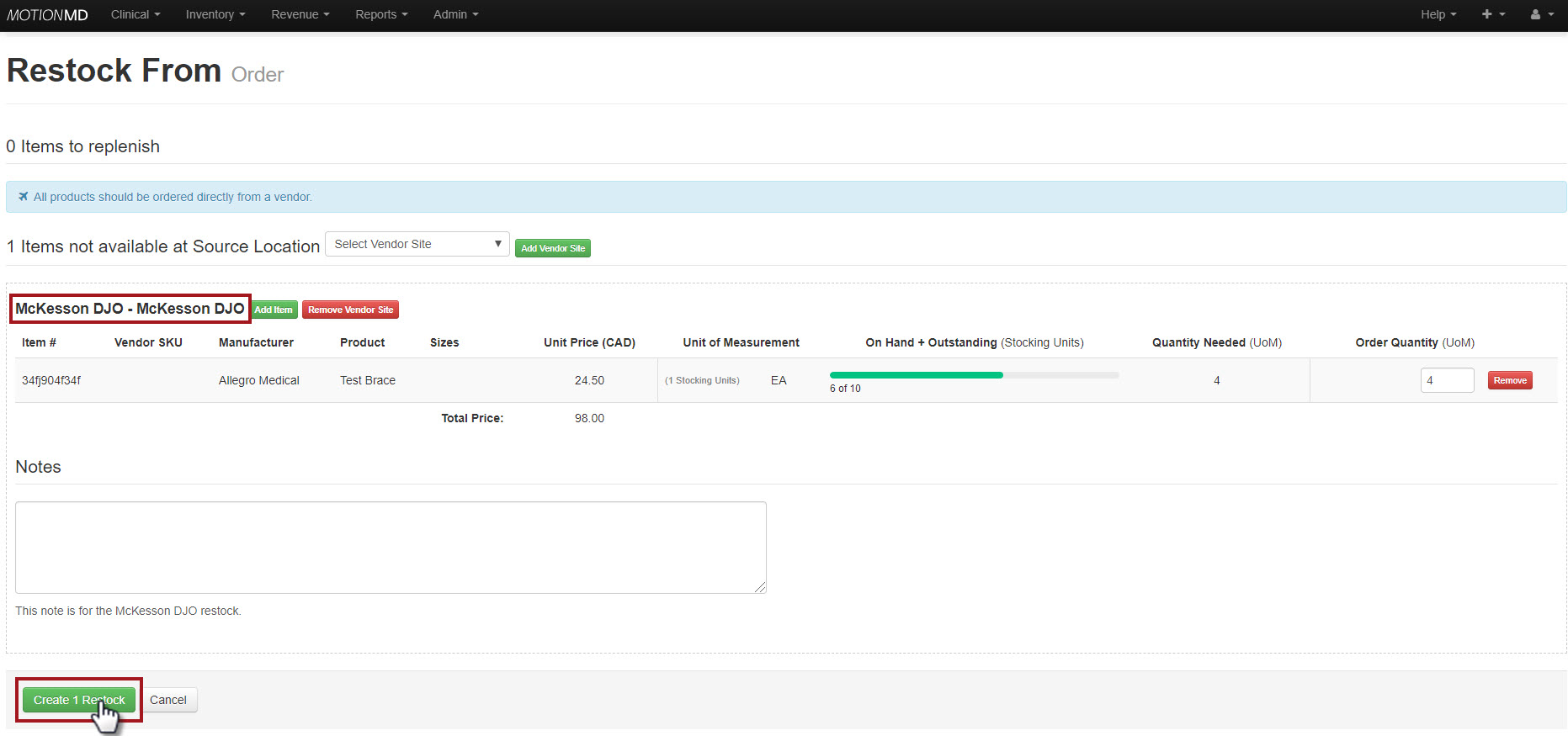Open the Inventory menu

(215, 14)
